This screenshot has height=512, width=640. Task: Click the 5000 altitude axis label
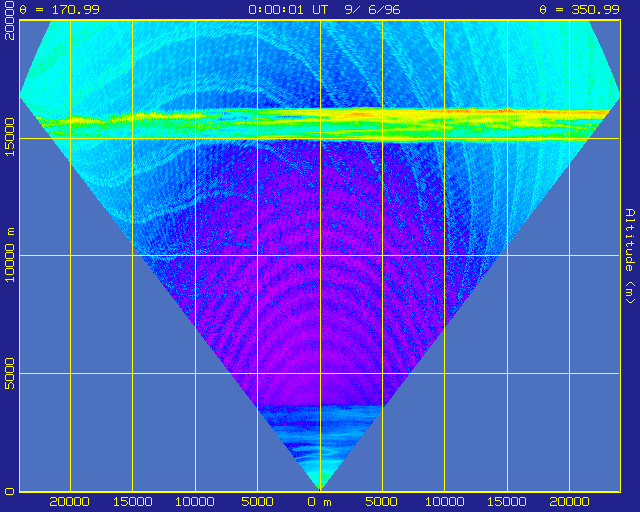[x=9, y=373]
